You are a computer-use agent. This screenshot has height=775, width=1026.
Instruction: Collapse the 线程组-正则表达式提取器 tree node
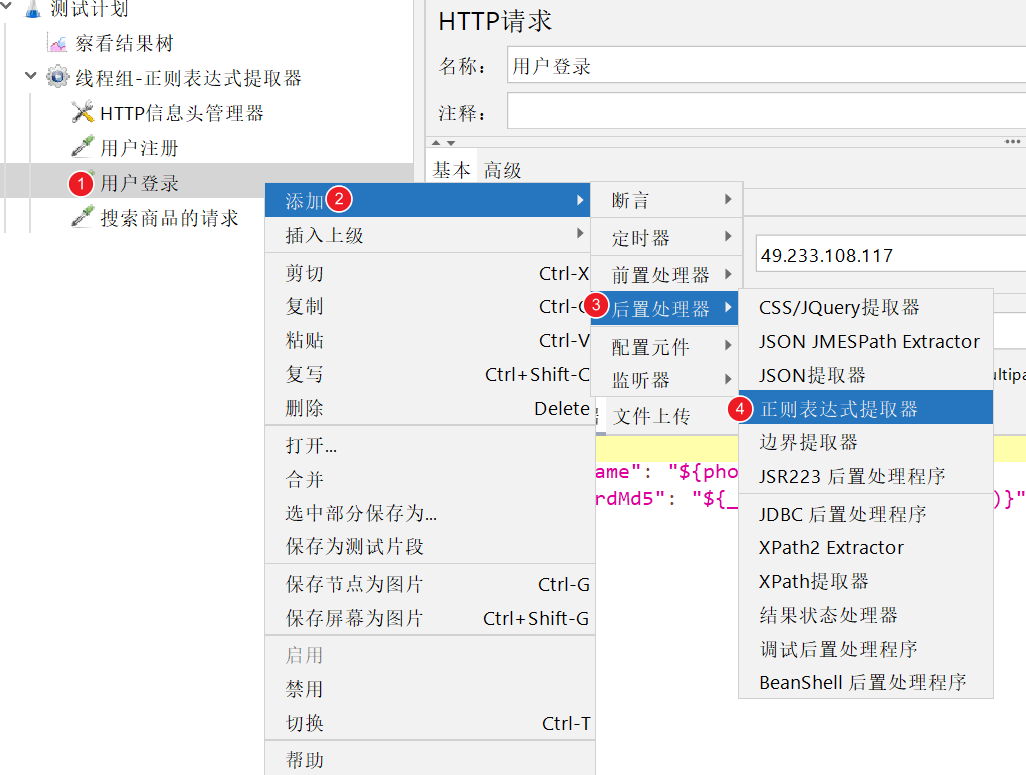(30, 76)
